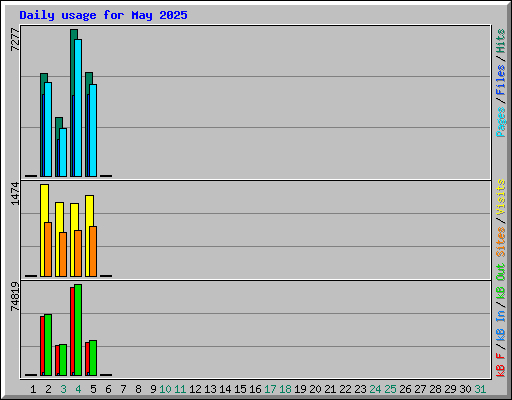This screenshot has width=512, height=400.
Task: Click the Files legend label
Action: (500, 80)
